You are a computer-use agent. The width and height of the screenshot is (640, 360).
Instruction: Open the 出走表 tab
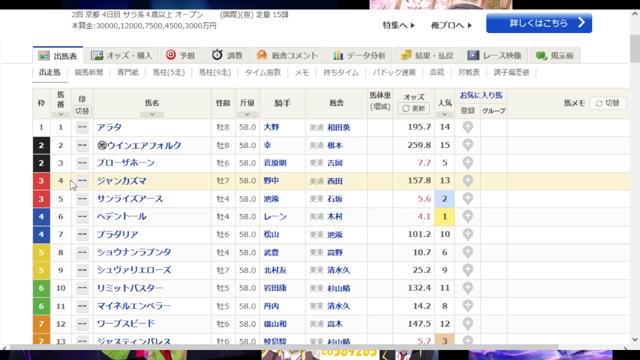click(58, 55)
